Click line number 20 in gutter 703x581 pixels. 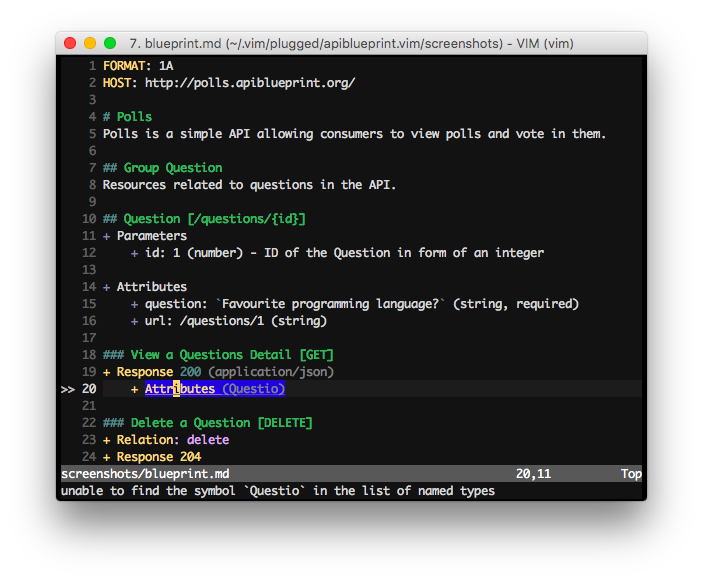89,389
